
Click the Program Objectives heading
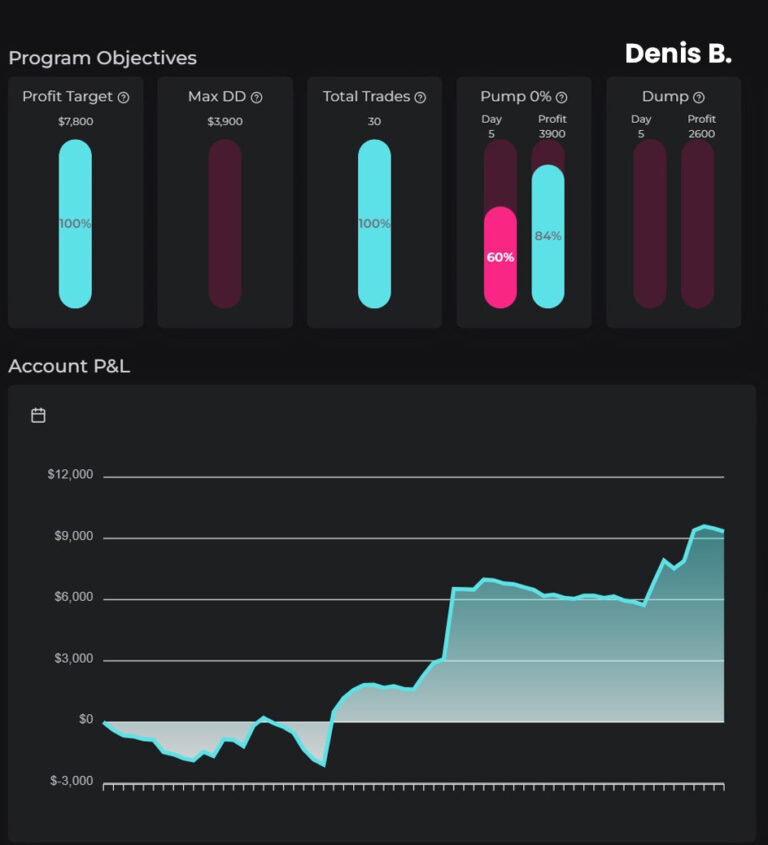point(102,58)
